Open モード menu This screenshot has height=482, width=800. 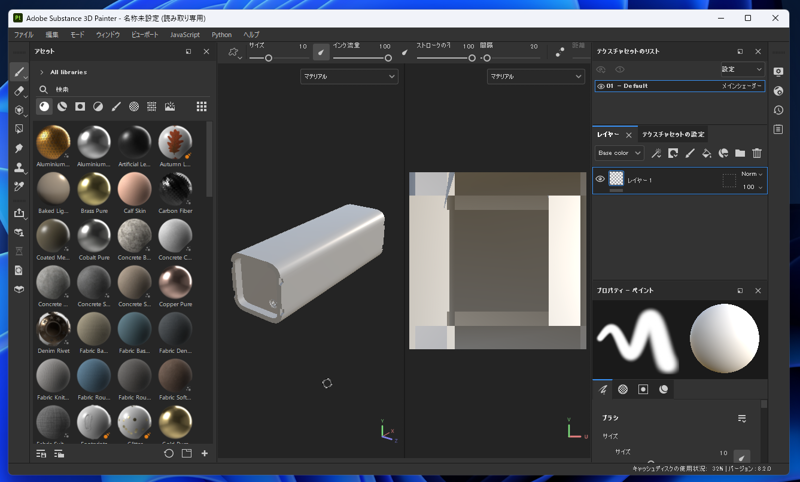pos(77,35)
